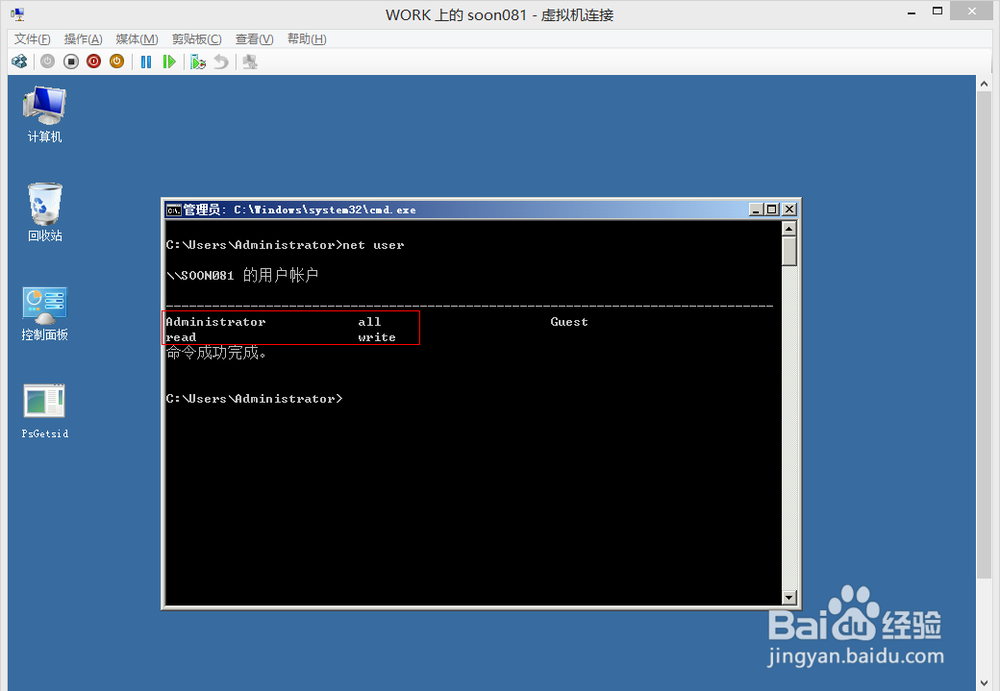The width and height of the screenshot is (1000, 691).
Task: Click the 'all' user entry
Action: pos(369,322)
